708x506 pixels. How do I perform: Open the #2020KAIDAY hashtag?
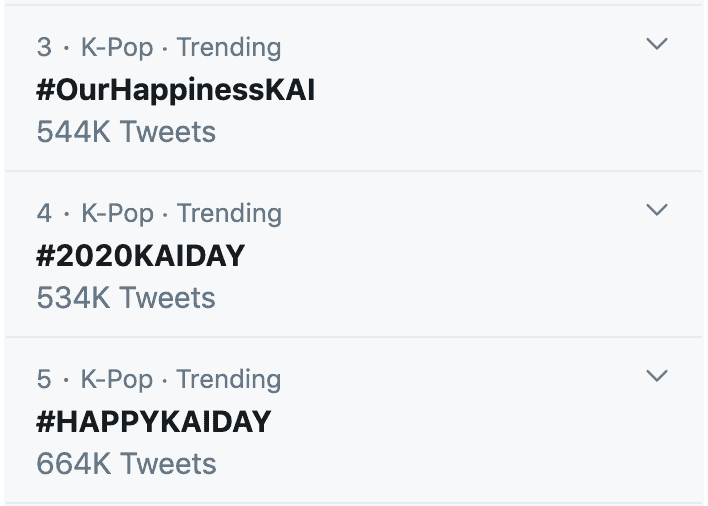pyautogui.click(x=140, y=256)
